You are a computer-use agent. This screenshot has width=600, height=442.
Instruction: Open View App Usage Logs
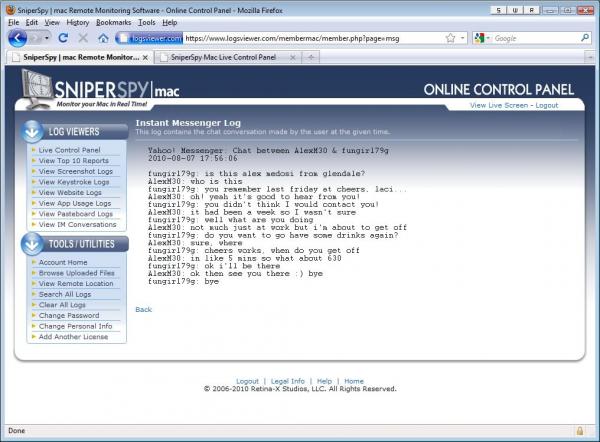point(75,203)
